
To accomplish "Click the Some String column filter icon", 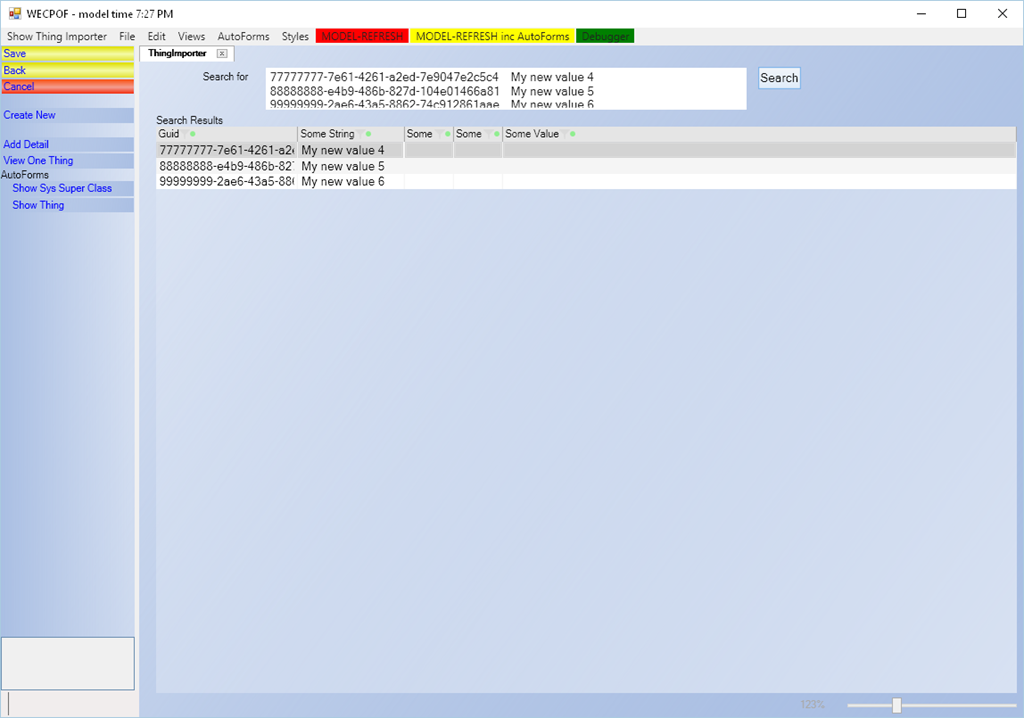I will pos(361,134).
